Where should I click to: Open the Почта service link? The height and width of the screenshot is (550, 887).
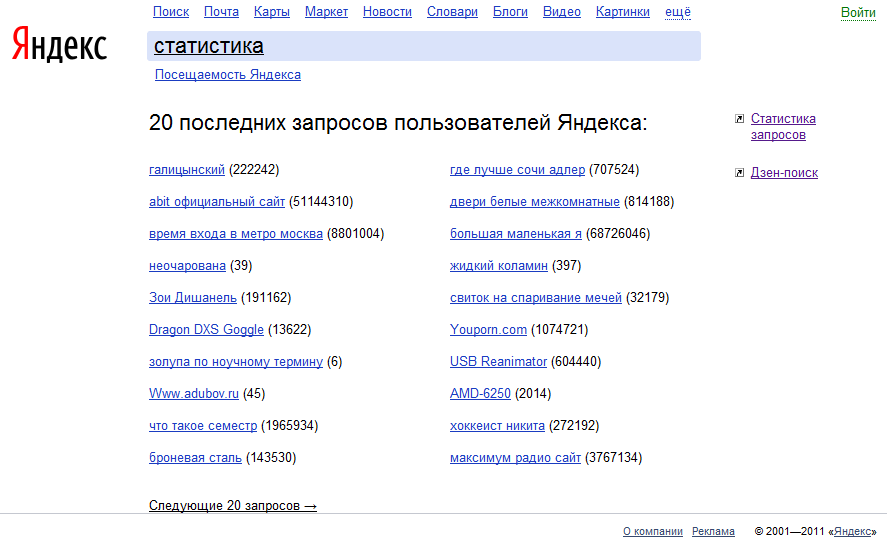[x=221, y=12]
